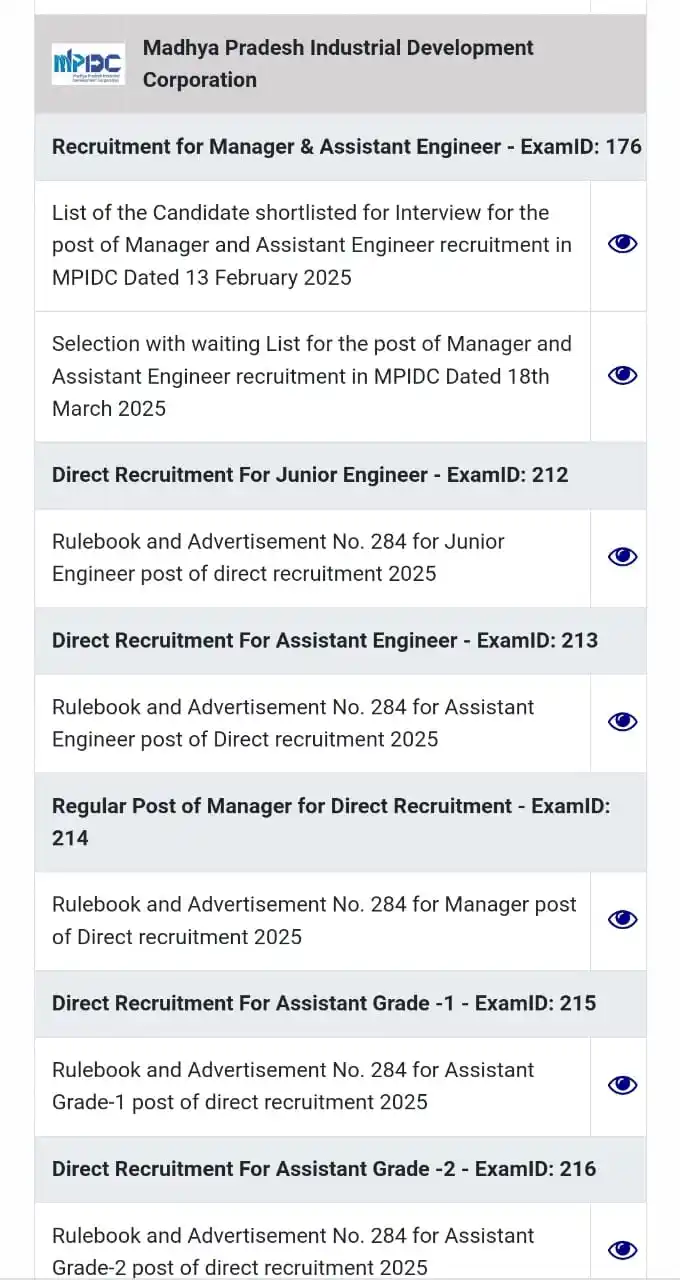Open Assistant Grade-2 rulebook advertisement text

tap(293, 1250)
